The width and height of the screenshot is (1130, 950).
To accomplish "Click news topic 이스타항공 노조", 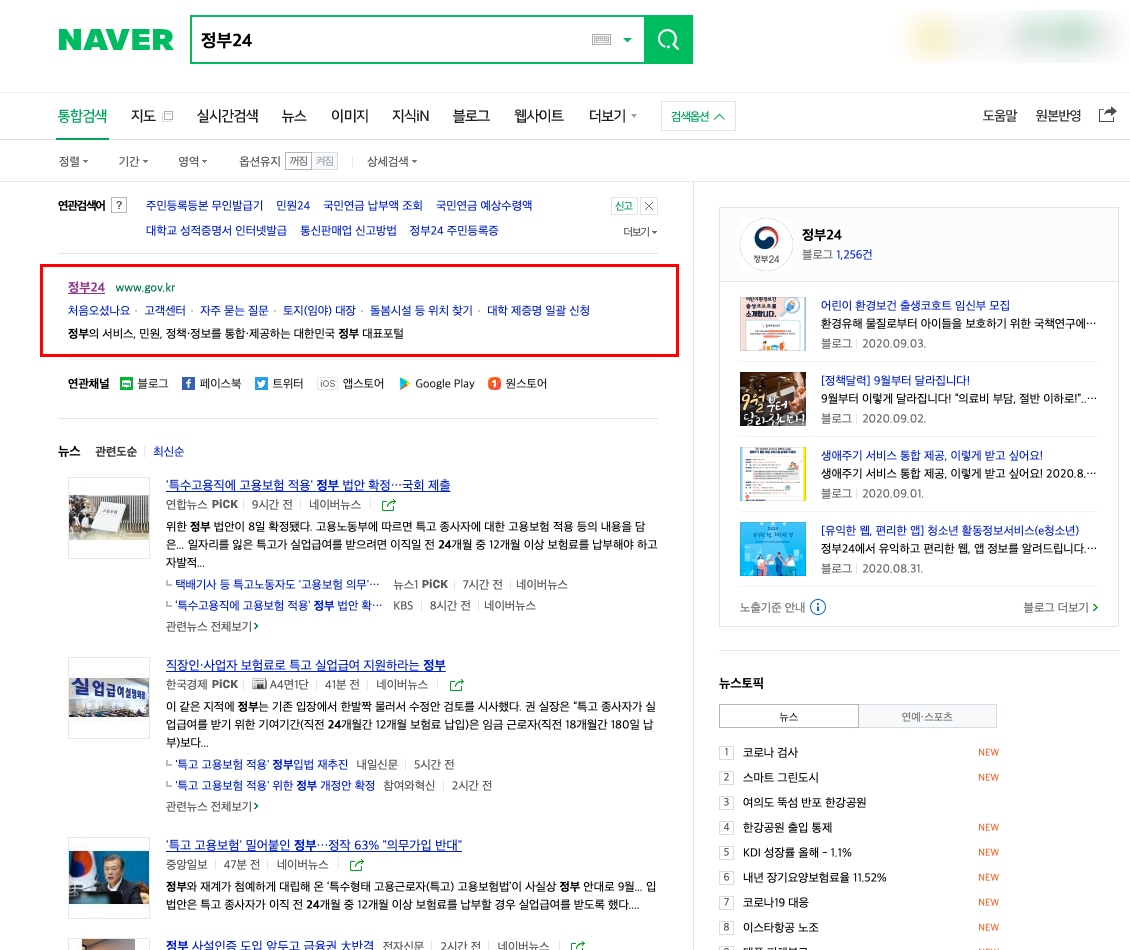I will (780, 928).
